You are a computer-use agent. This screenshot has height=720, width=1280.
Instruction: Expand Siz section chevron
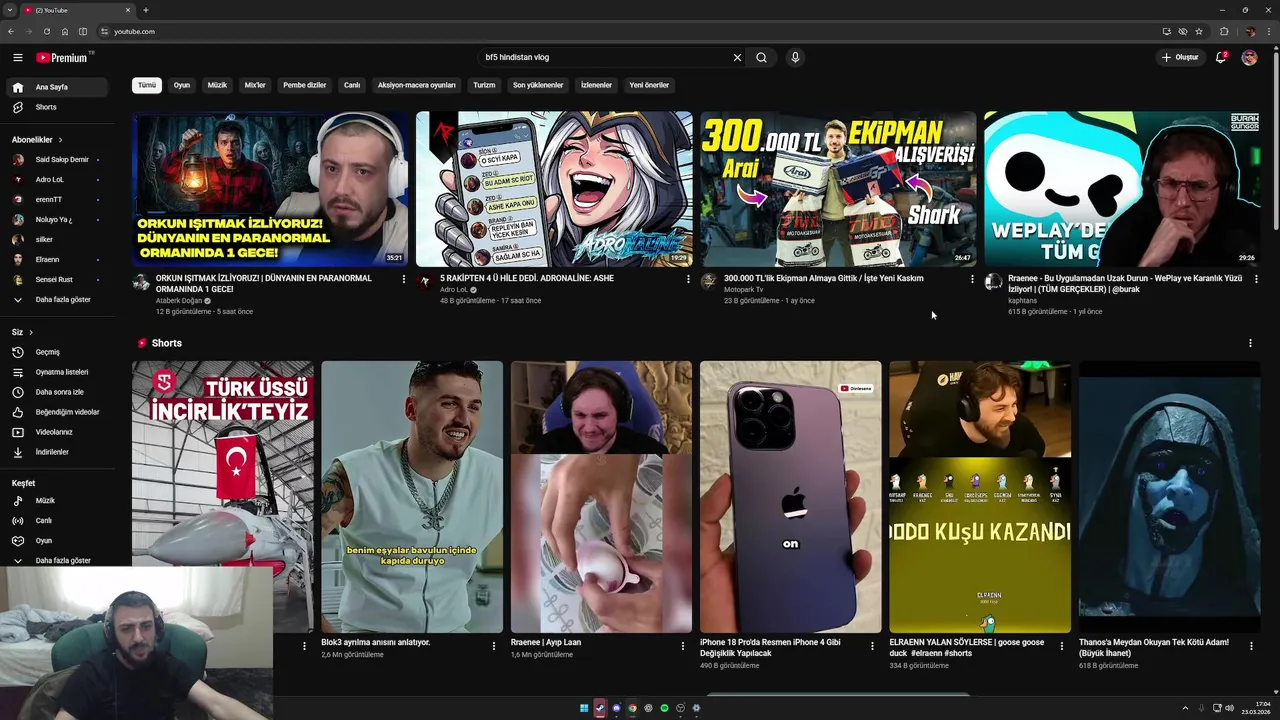pyautogui.click(x=31, y=332)
